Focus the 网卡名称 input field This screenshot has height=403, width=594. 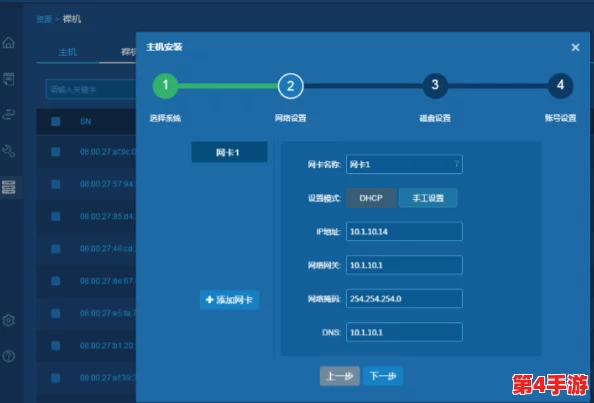tap(404, 164)
